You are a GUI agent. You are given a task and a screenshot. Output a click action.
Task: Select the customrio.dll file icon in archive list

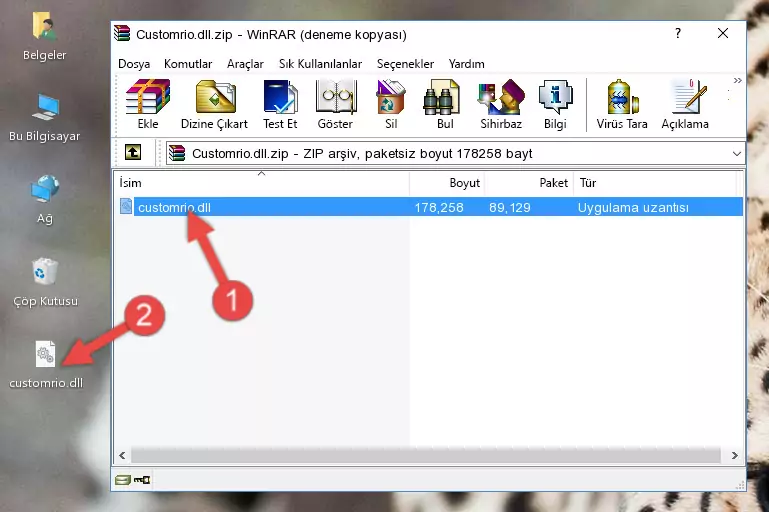(126, 206)
